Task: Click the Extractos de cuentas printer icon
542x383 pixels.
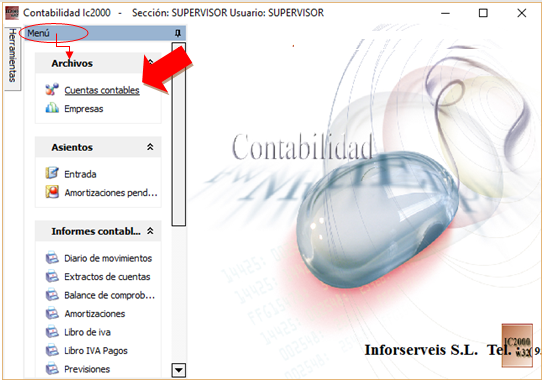Action: (x=52, y=276)
